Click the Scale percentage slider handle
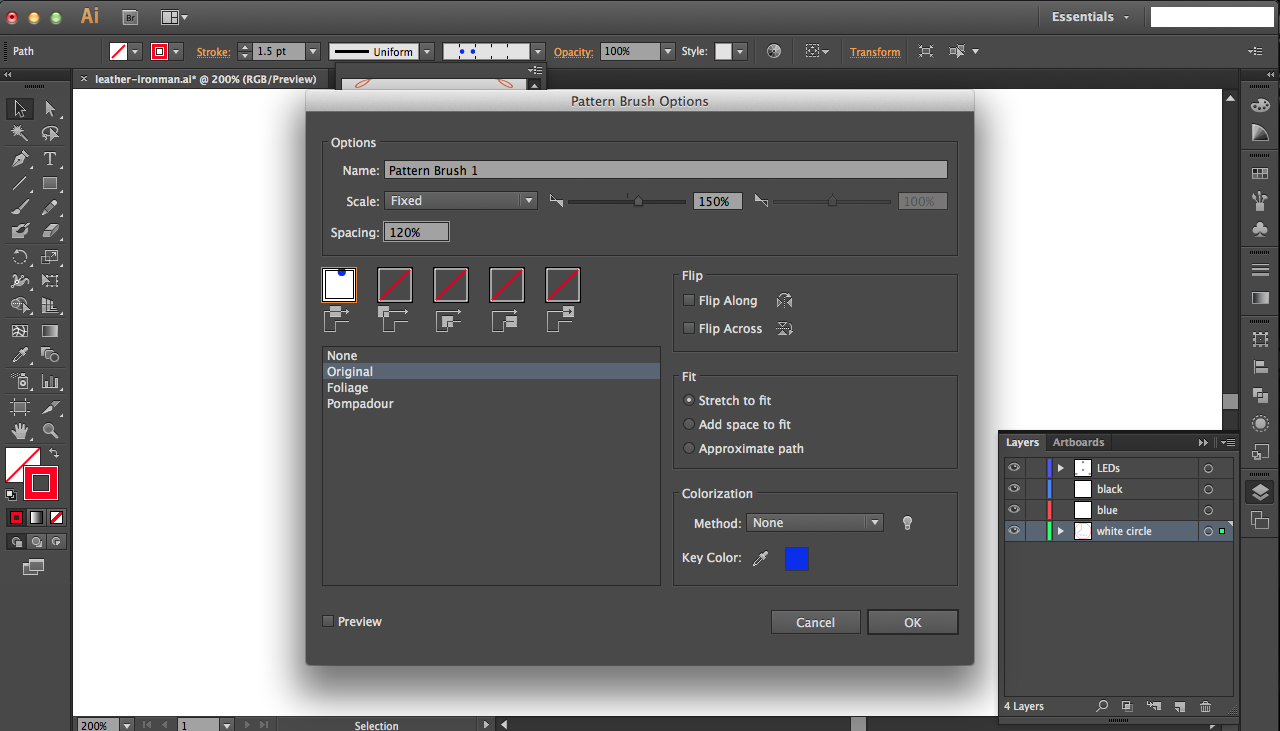 [x=638, y=201]
